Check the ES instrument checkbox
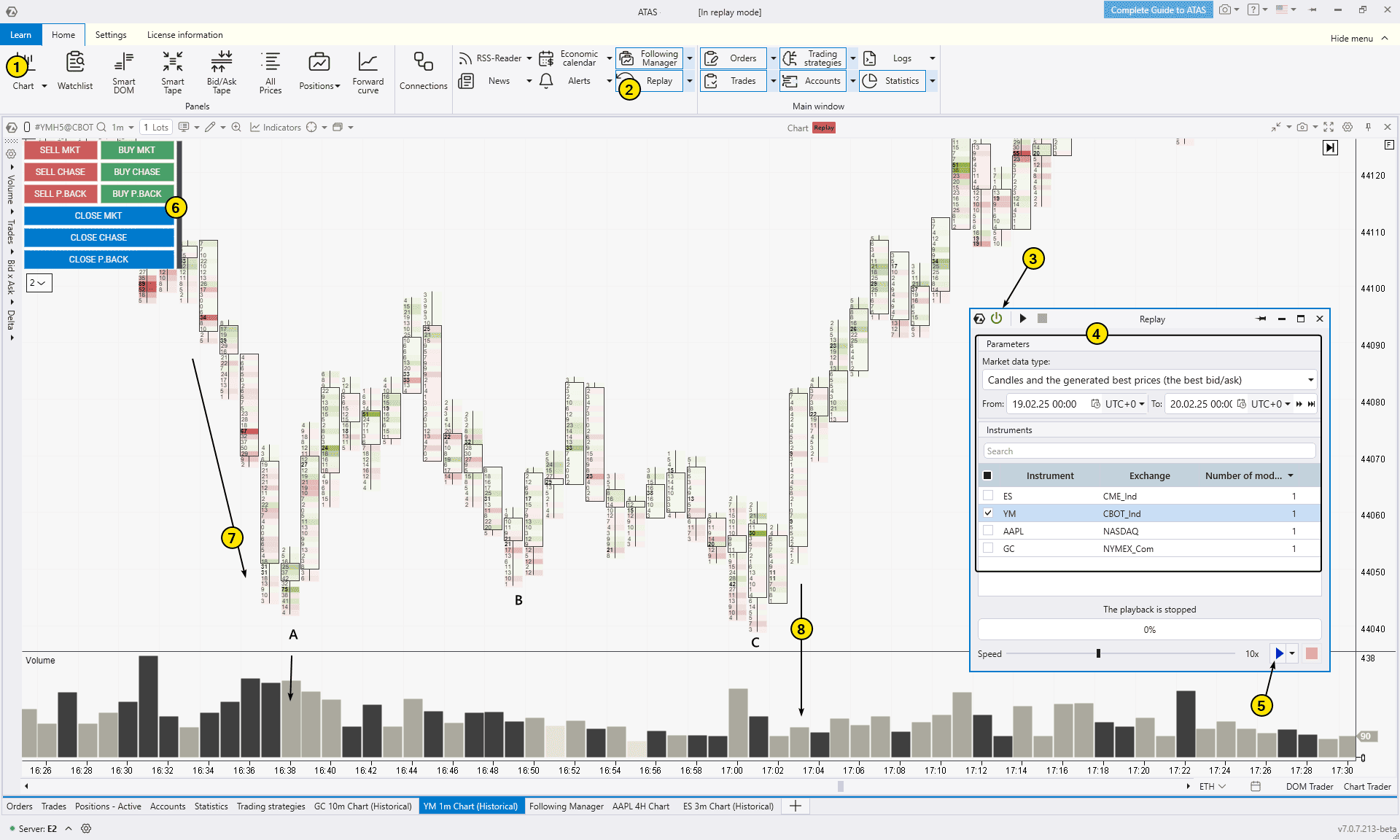Screen dimensions: 1400x840 point(989,496)
